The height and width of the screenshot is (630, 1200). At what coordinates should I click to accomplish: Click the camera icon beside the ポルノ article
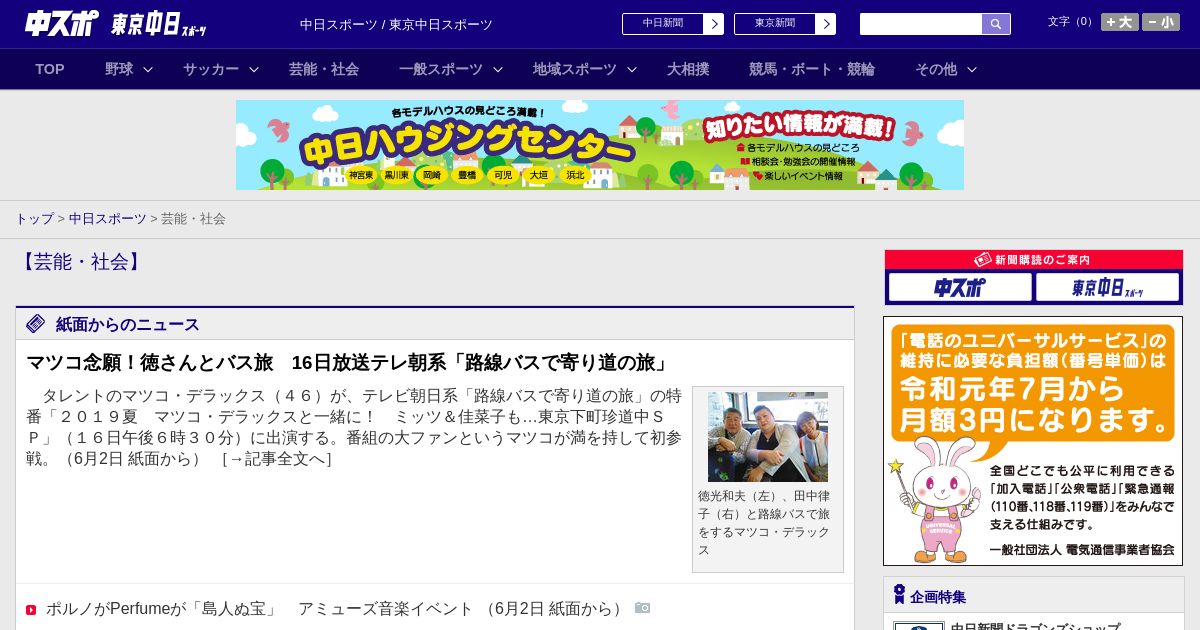[642, 607]
